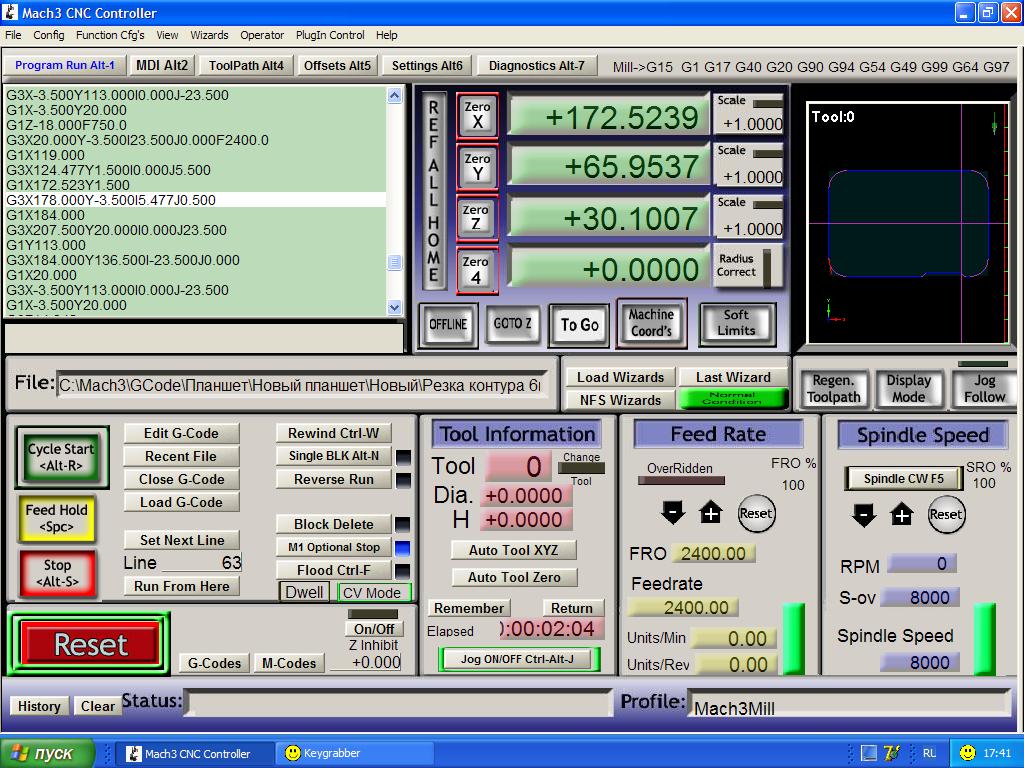The height and width of the screenshot is (768, 1024).
Task: Click Rewind Ctrl-W button
Action: 333,433
